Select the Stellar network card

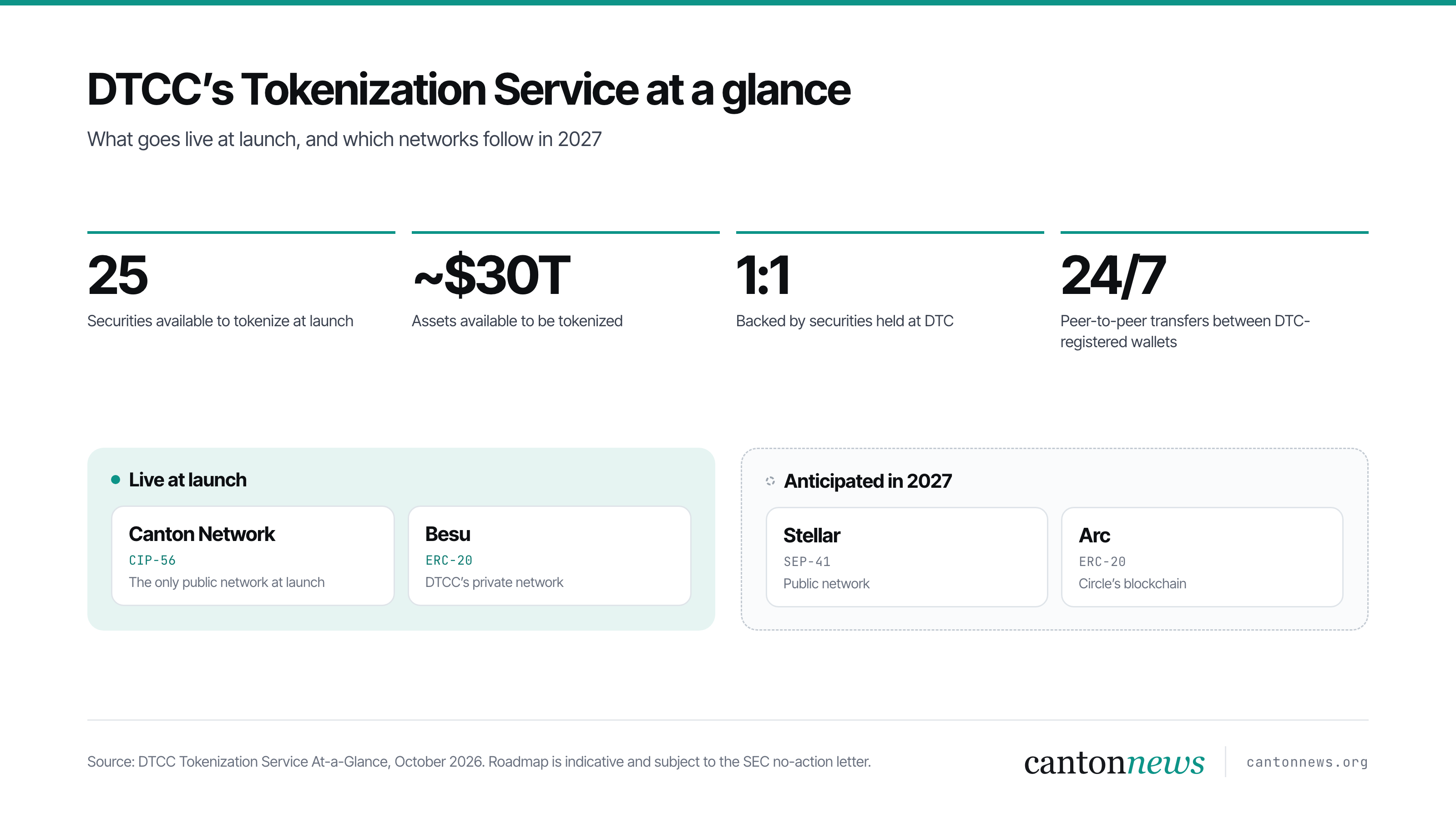(x=907, y=557)
